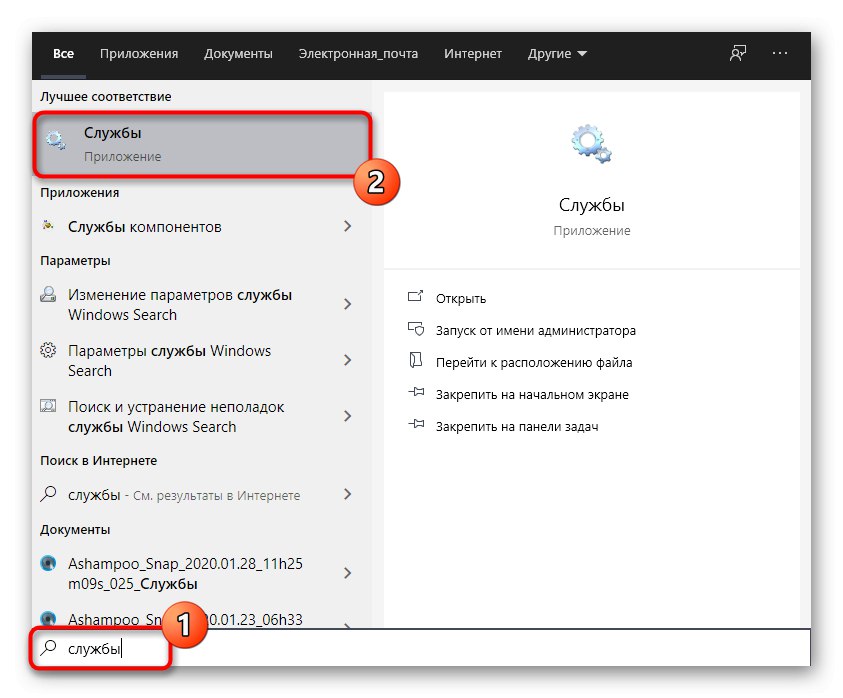Viewport: 843px width, 698px height.
Task: Click the magnifier icon in search box
Action: [x=47, y=649]
